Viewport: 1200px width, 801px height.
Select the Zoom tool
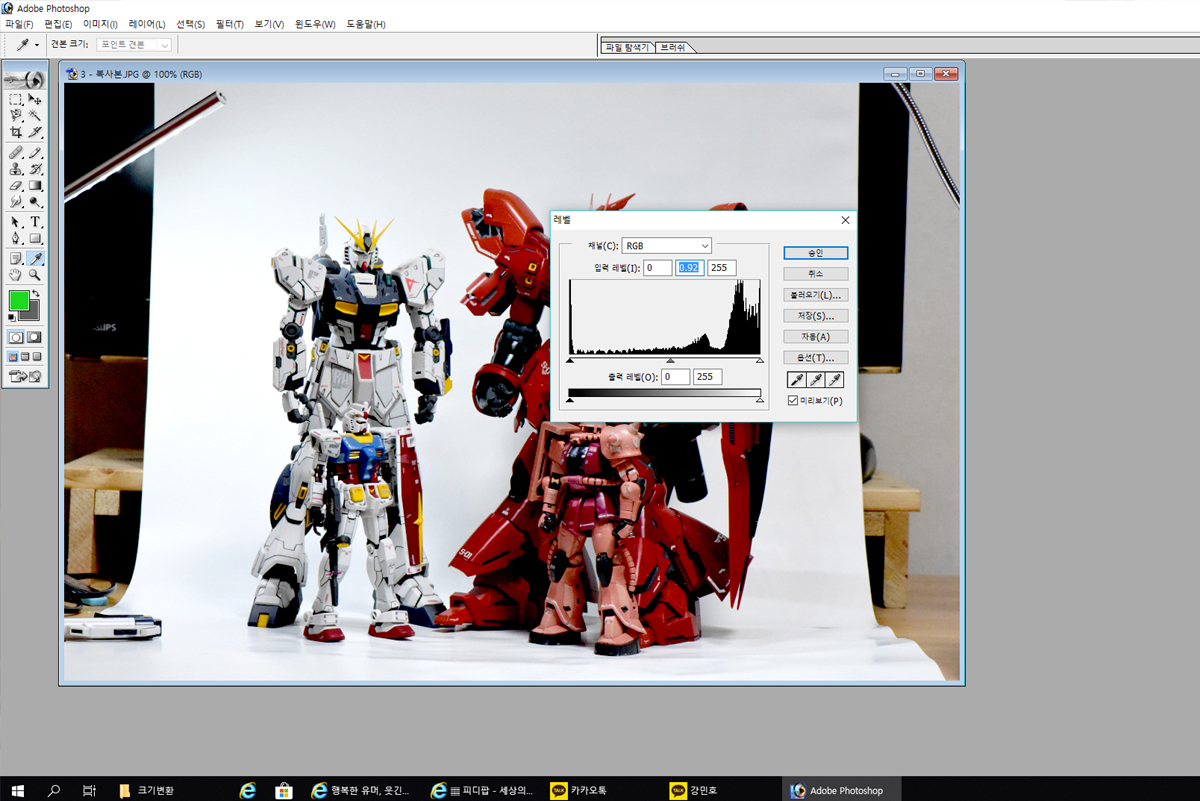pyautogui.click(x=35, y=275)
